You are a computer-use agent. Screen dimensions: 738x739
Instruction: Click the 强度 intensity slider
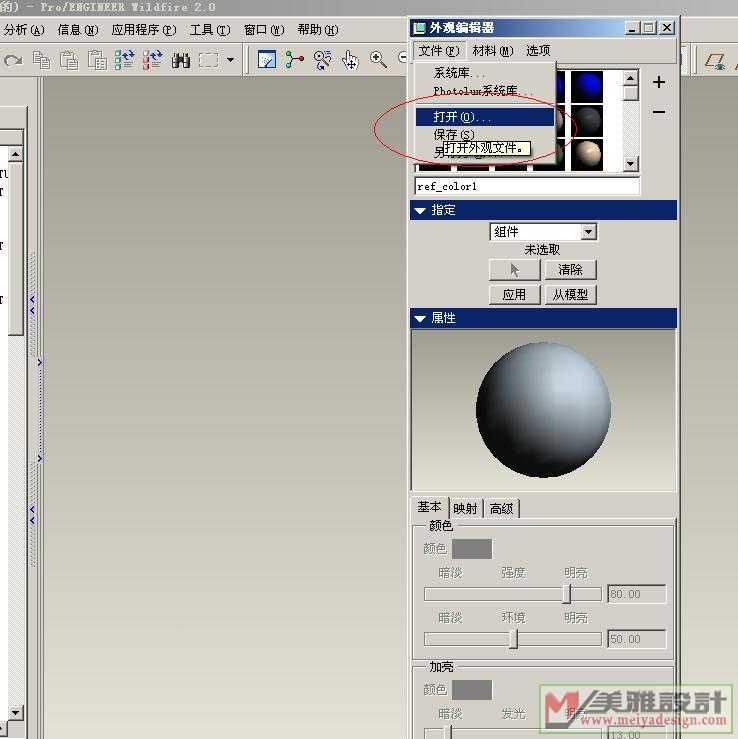point(513,594)
